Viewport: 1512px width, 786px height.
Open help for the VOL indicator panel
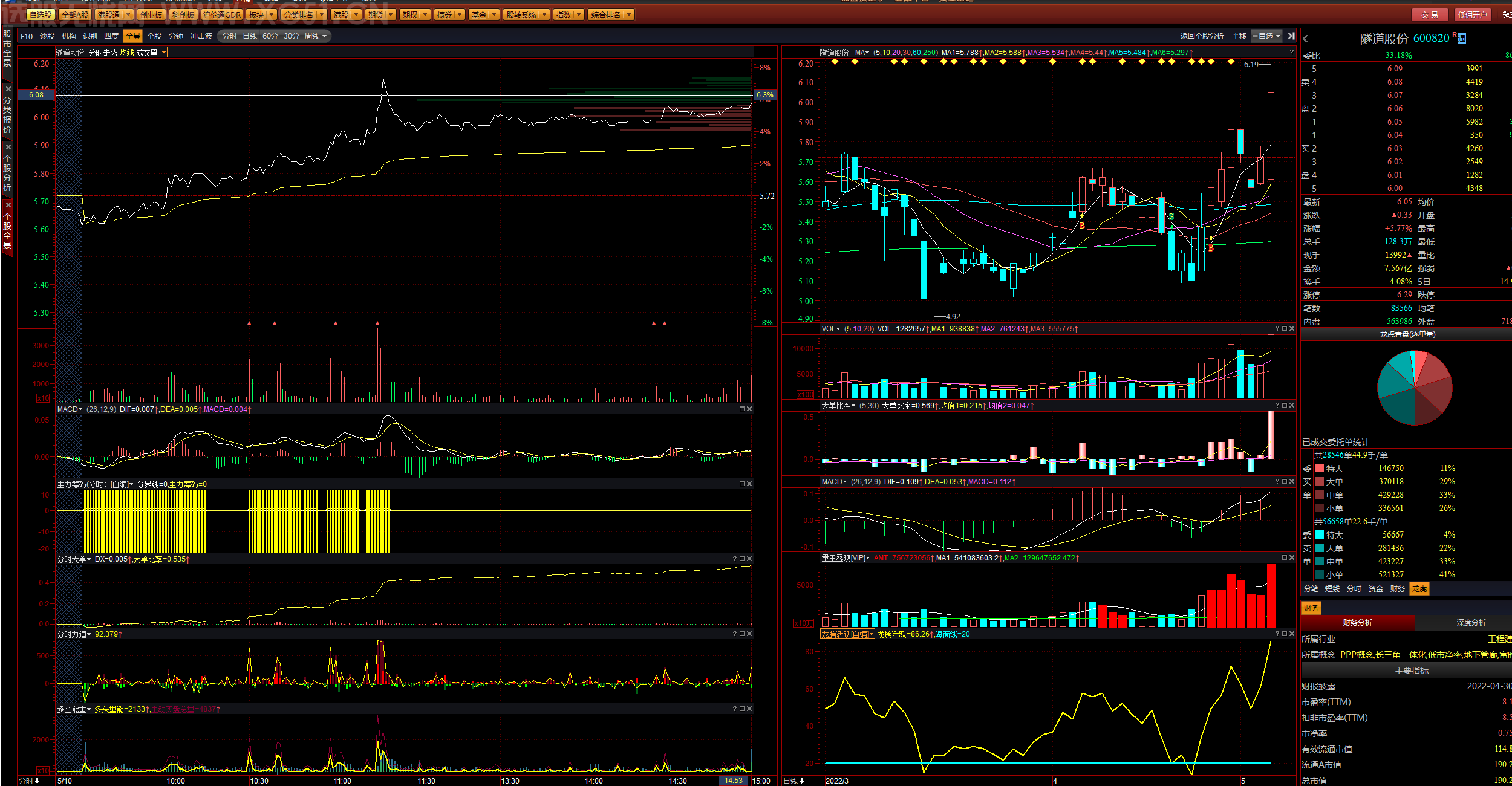pyautogui.click(x=1277, y=329)
